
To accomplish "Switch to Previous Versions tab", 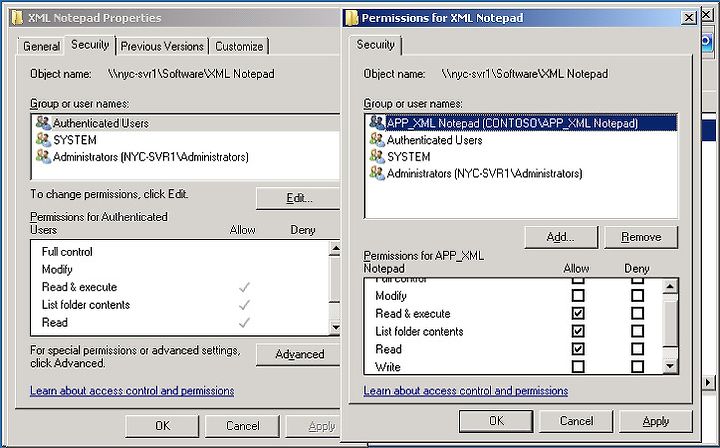I will pos(162,46).
